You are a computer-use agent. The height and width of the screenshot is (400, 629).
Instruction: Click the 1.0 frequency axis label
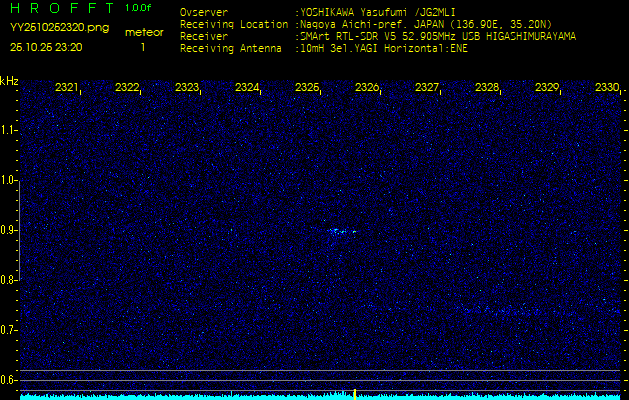[9, 180]
